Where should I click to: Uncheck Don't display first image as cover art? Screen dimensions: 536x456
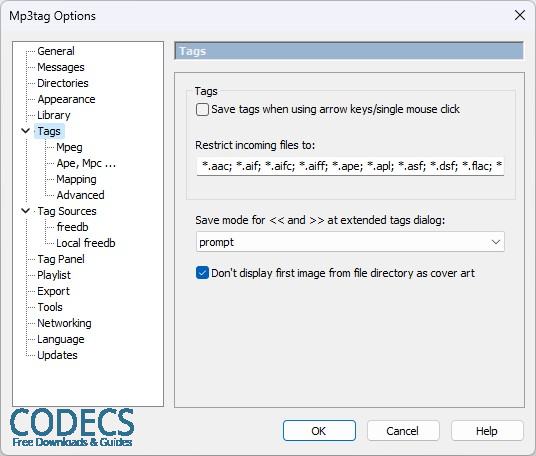(202, 273)
